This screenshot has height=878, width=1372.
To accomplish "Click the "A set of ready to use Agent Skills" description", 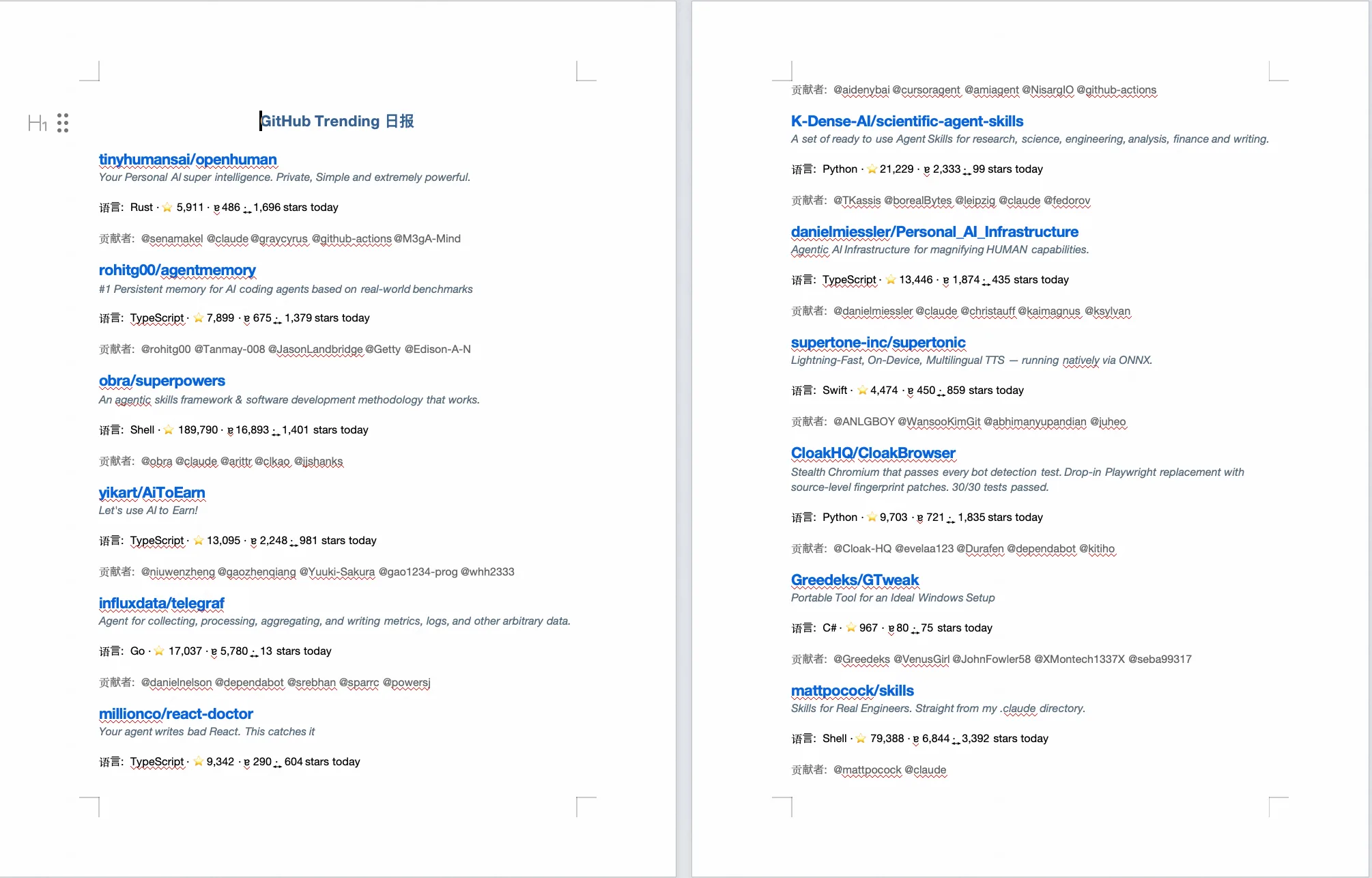I will [1030, 139].
